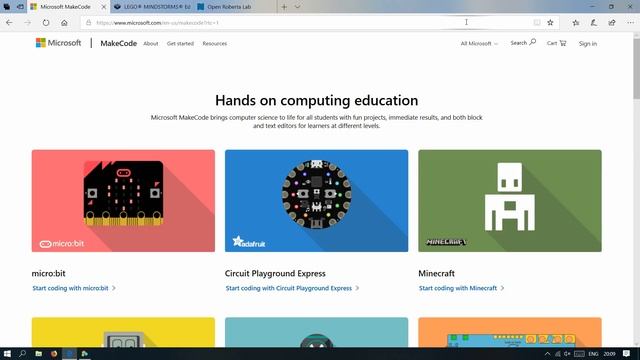Open the Get started menu item
Image resolution: width=640 pixels, height=360 pixels.
tap(180, 44)
